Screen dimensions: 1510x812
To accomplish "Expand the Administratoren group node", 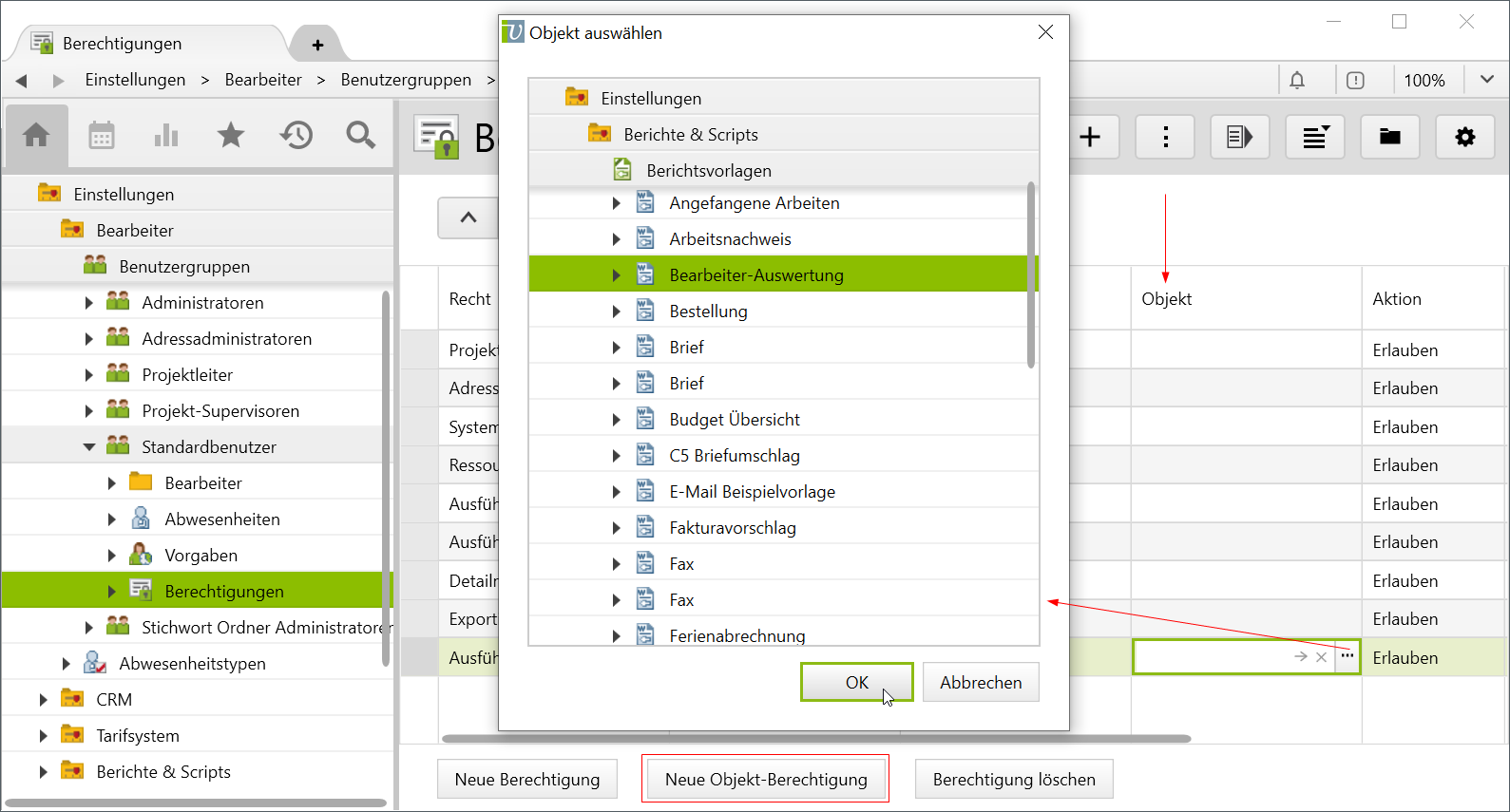I will click(x=88, y=303).
